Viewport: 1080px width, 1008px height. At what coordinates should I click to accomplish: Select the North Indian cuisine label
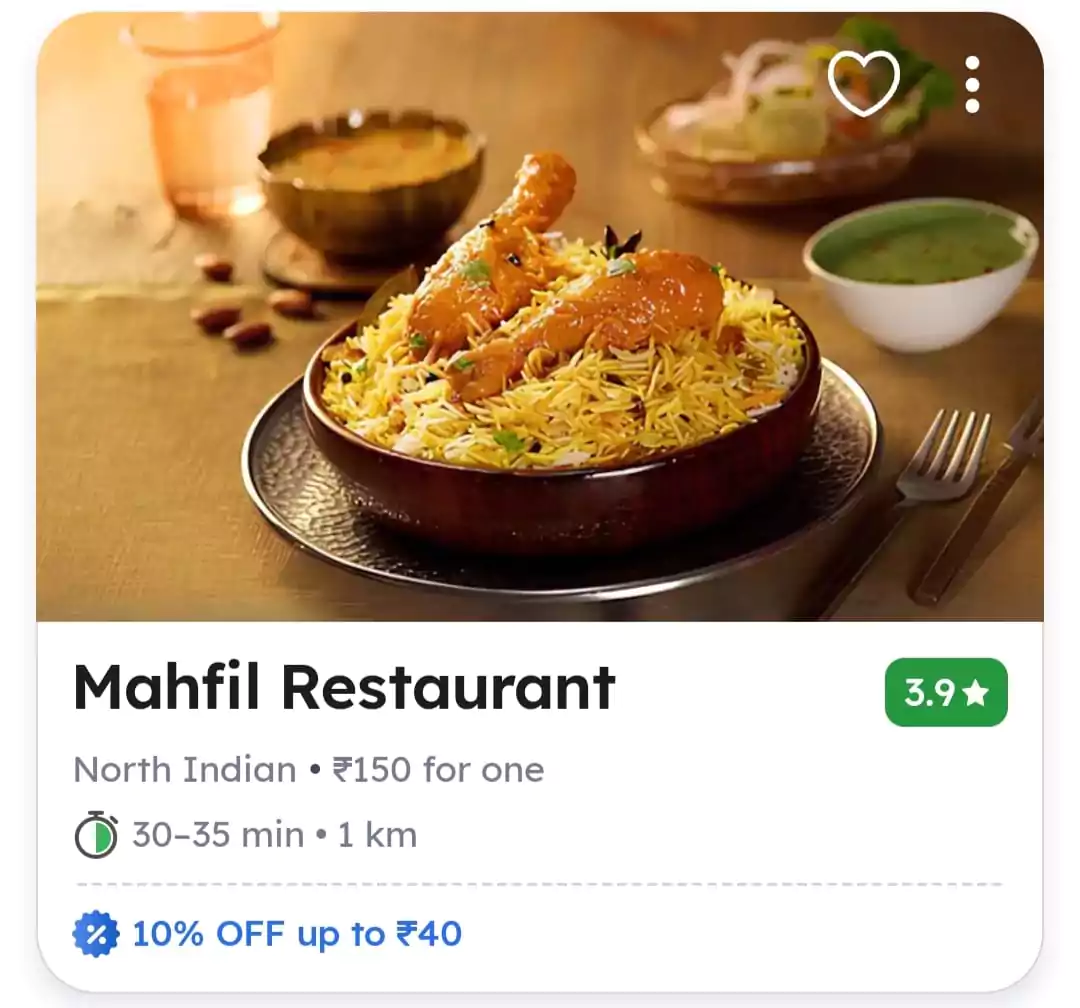click(x=185, y=770)
